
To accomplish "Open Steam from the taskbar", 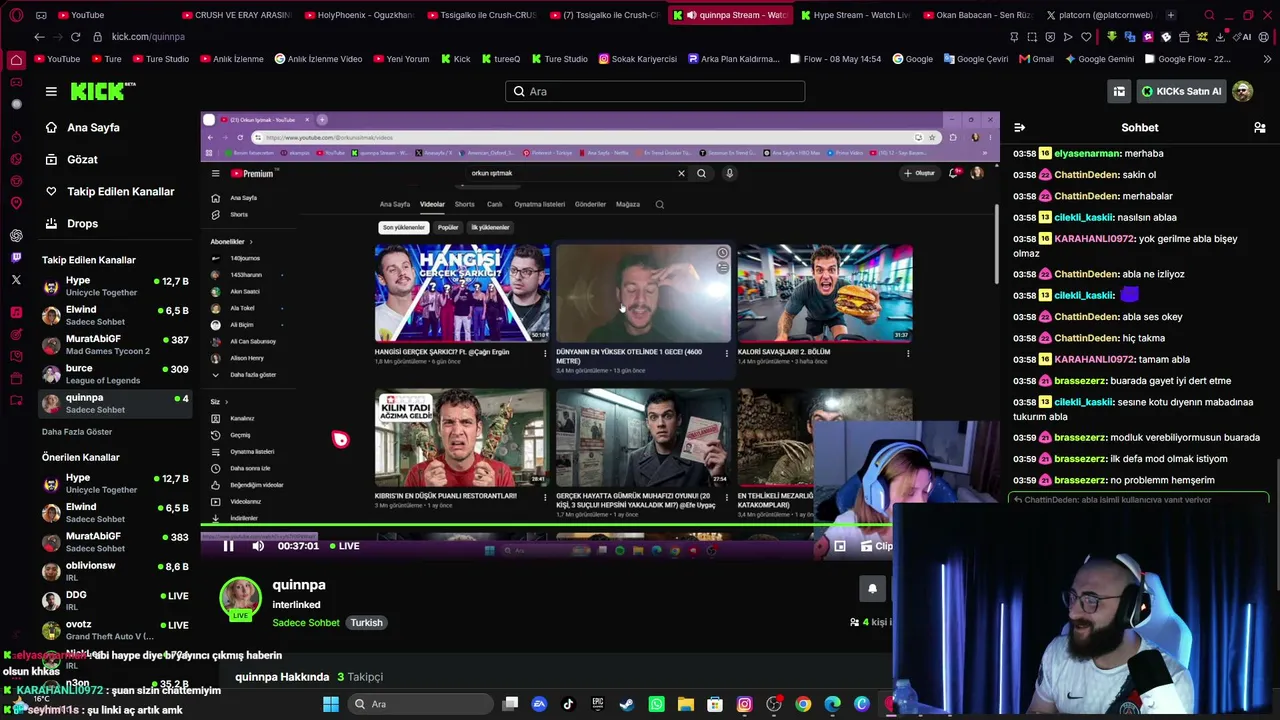I will [627, 704].
